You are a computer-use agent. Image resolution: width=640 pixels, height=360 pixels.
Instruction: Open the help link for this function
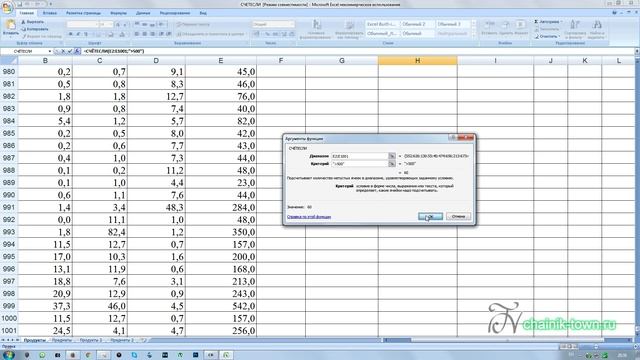click(309, 217)
